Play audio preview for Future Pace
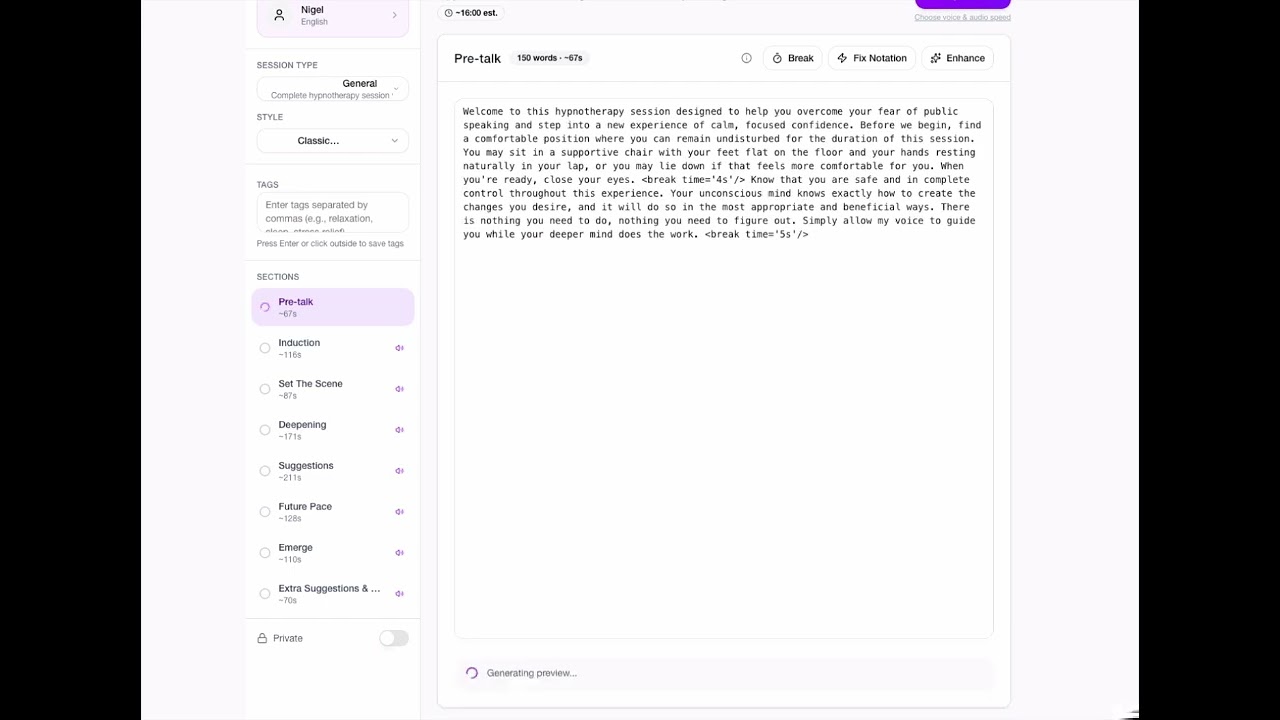The image size is (1280, 720). pos(399,512)
